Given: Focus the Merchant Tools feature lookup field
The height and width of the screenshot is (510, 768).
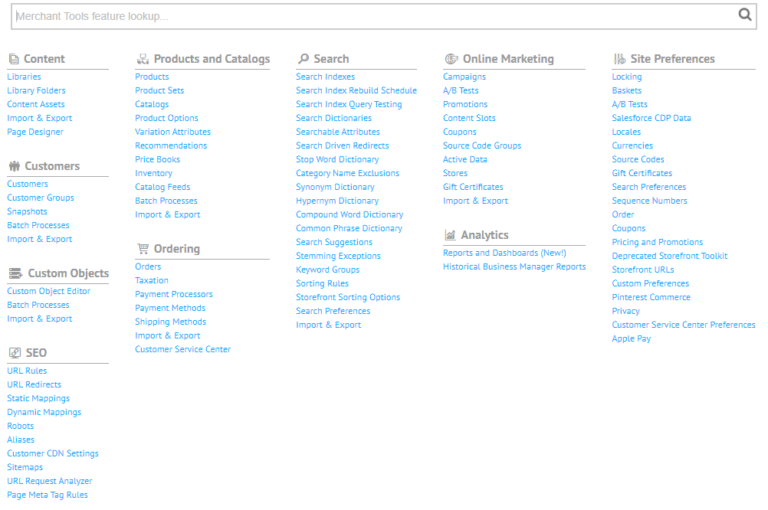Looking at the screenshot, I should 370,16.
